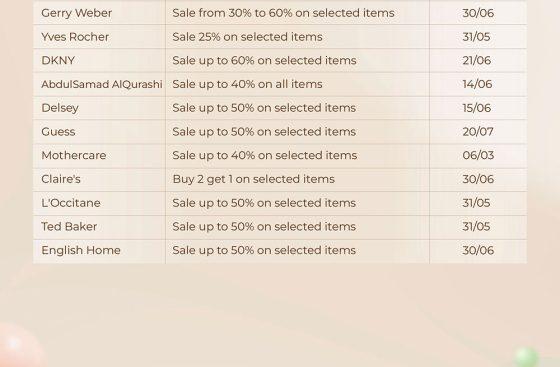Select the Guess brand name
This screenshot has height=367, width=560.
click(x=58, y=132)
